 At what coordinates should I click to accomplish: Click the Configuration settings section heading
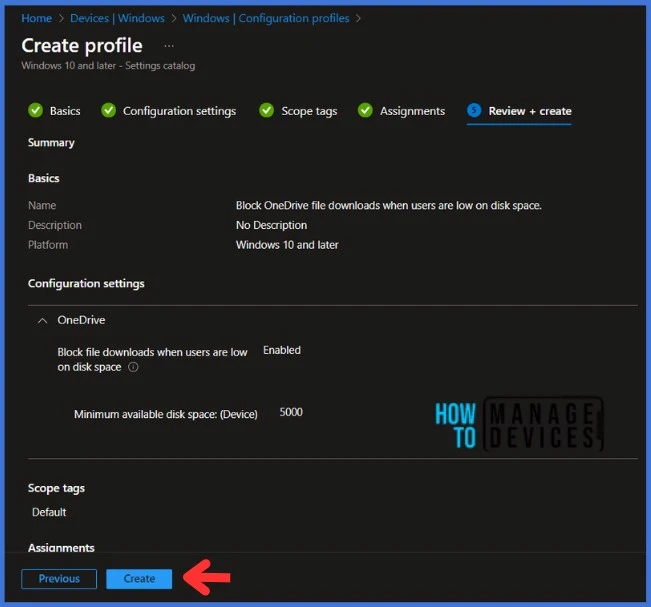(86, 284)
